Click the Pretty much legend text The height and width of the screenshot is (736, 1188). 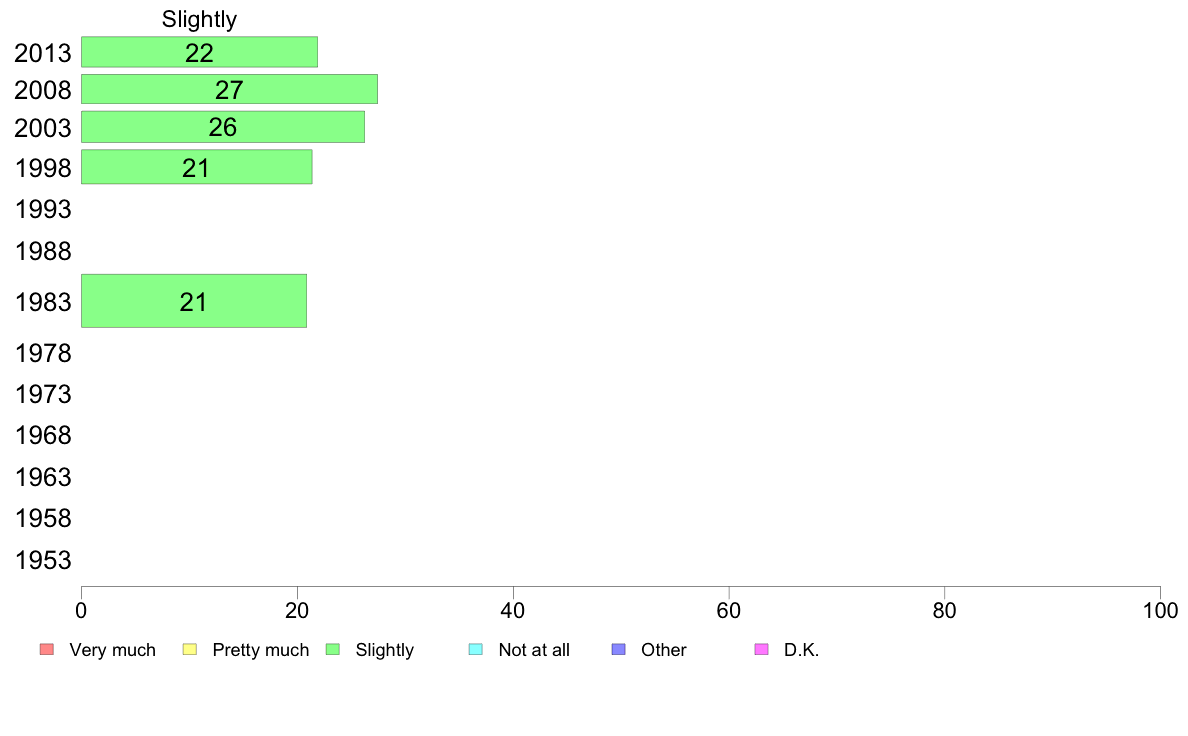click(261, 650)
